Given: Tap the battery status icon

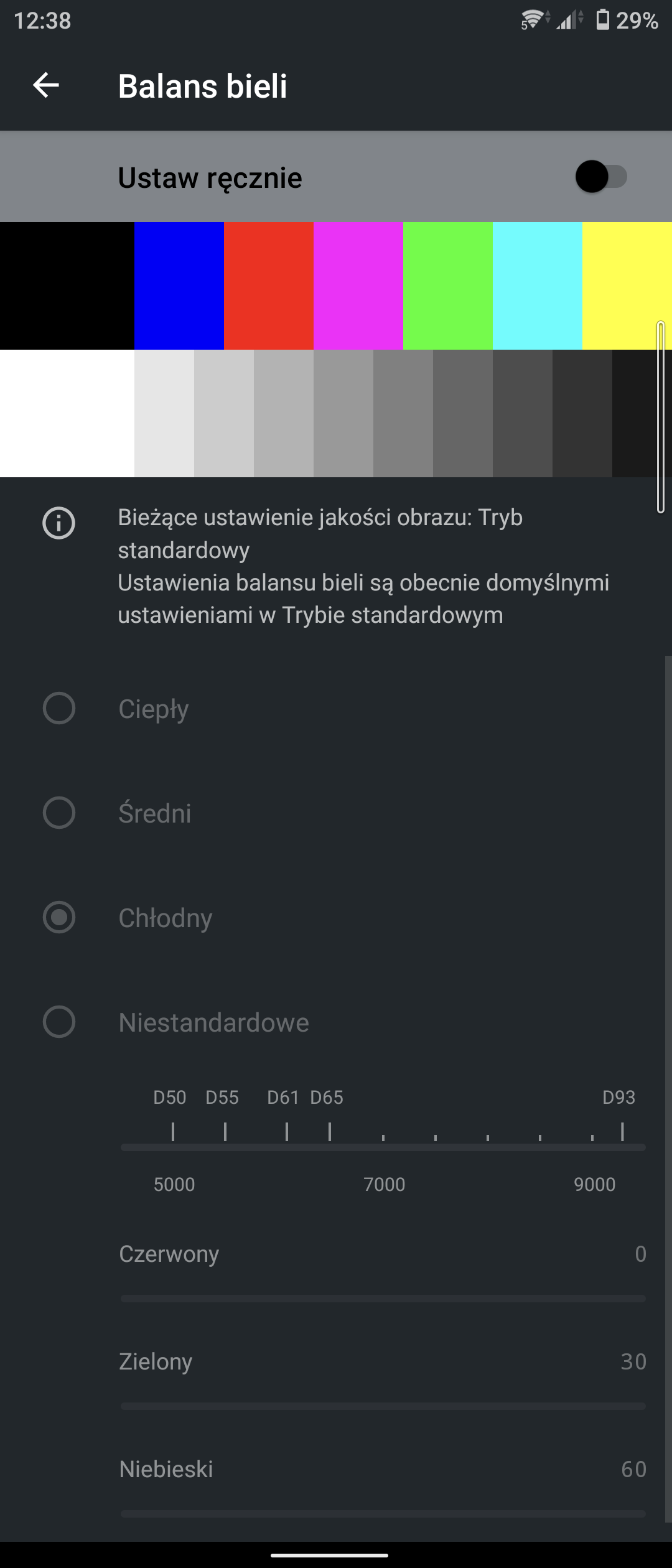Looking at the screenshot, I should [602, 20].
